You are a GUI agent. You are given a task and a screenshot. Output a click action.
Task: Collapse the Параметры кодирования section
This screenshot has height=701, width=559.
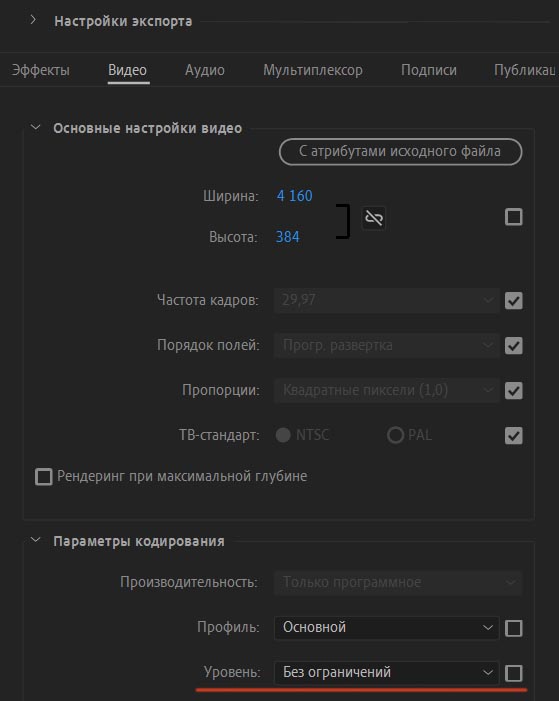(x=35, y=540)
